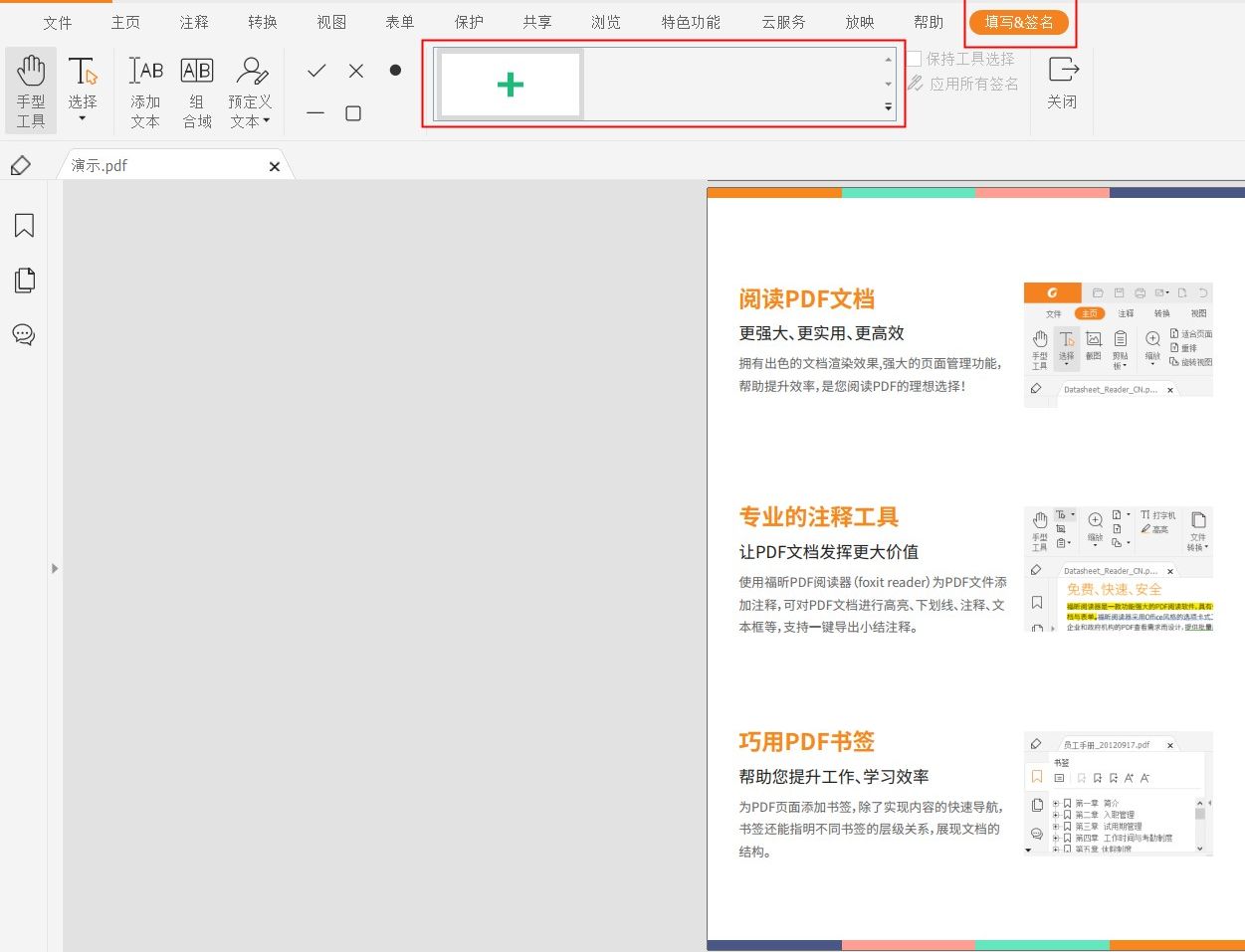The width and height of the screenshot is (1245, 952).
Task: Open the Comments panel in the sidebar
Action: point(24,334)
